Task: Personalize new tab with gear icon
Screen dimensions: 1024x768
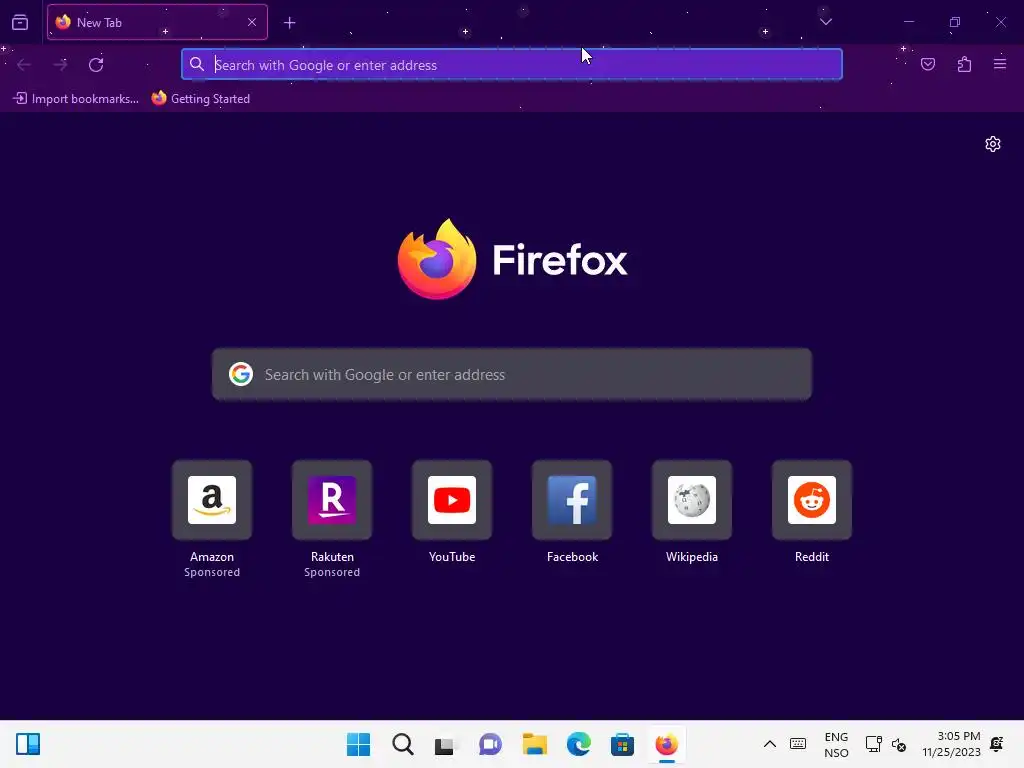Action: [x=993, y=144]
